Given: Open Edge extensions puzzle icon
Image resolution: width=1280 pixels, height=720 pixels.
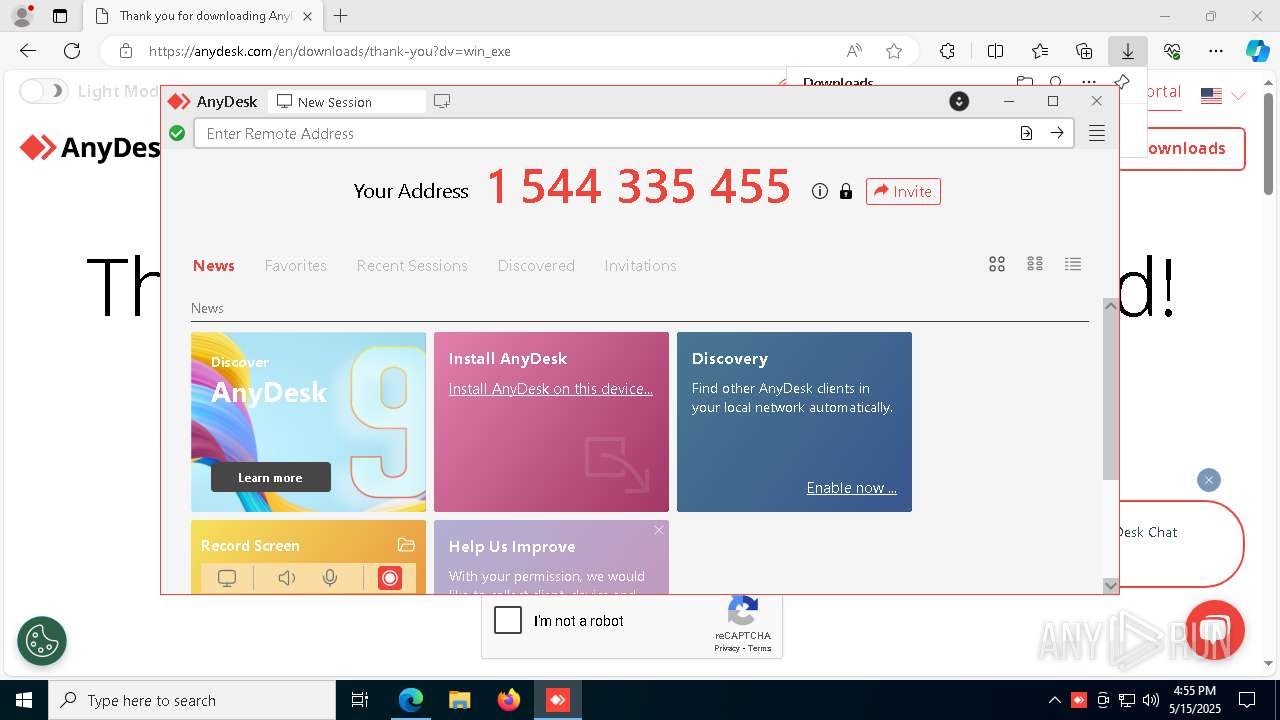Looking at the screenshot, I should tap(947, 51).
